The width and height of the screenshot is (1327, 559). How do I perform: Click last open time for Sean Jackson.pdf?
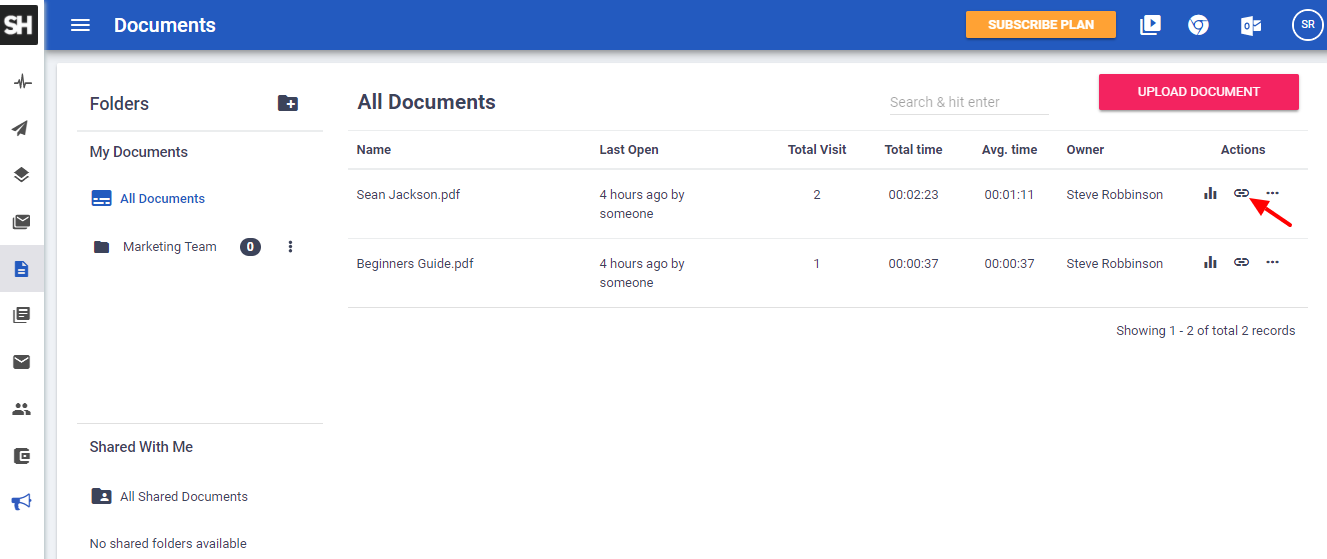click(x=642, y=204)
